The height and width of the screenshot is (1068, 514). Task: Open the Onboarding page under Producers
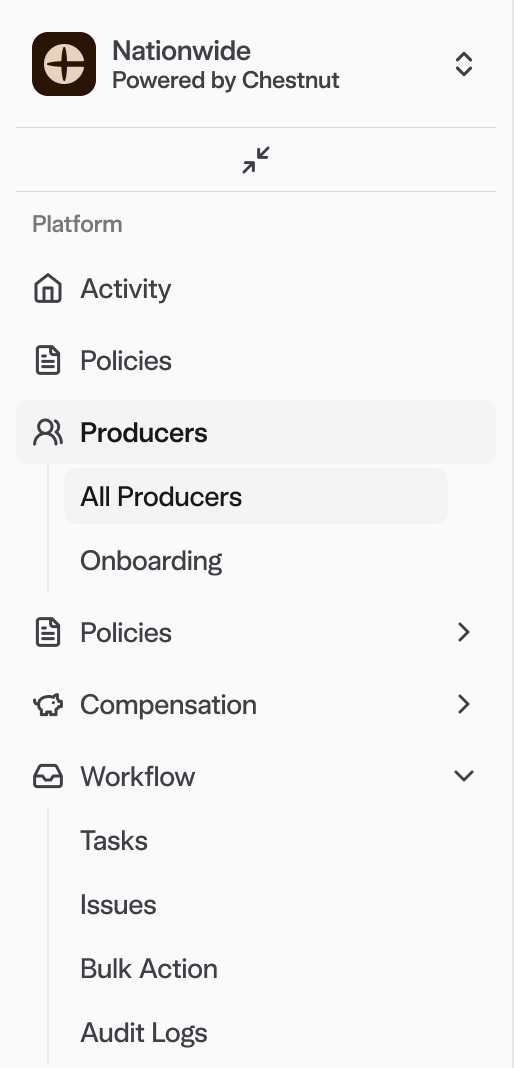pos(151,561)
